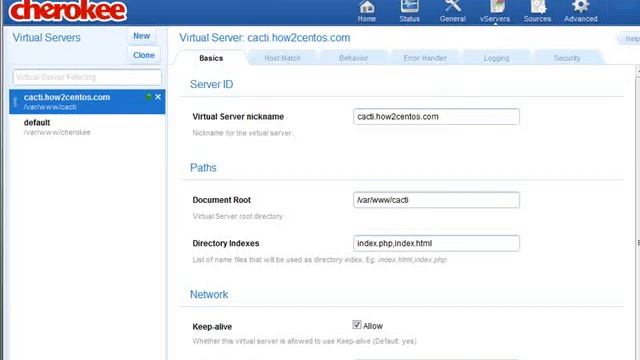640x360 pixels.
Task: Click the 'Virtual Server: cacti.how2centos.com' title
Action: click(x=265, y=38)
